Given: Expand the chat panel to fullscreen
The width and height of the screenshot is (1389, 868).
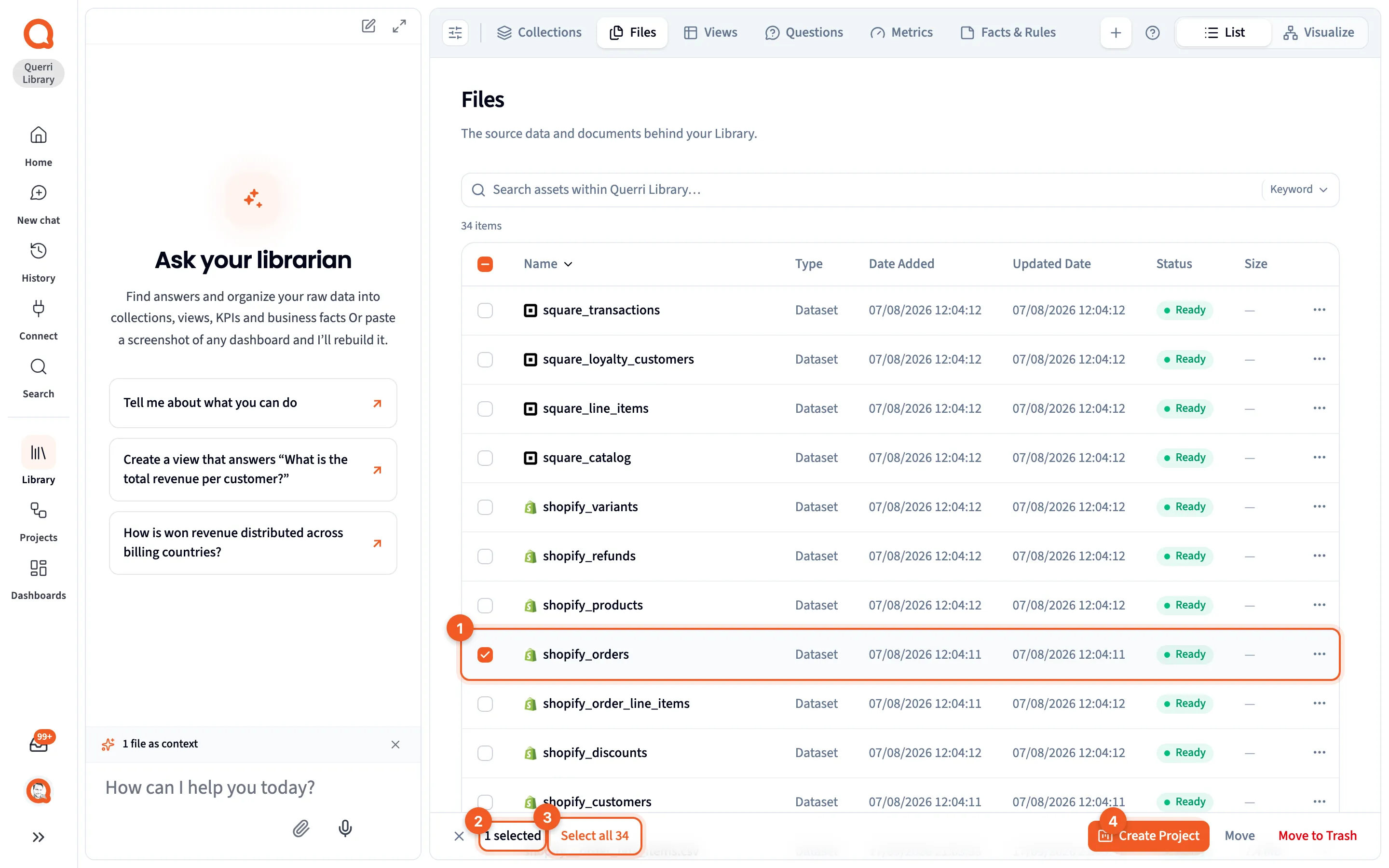Looking at the screenshot, I should 399,26.
